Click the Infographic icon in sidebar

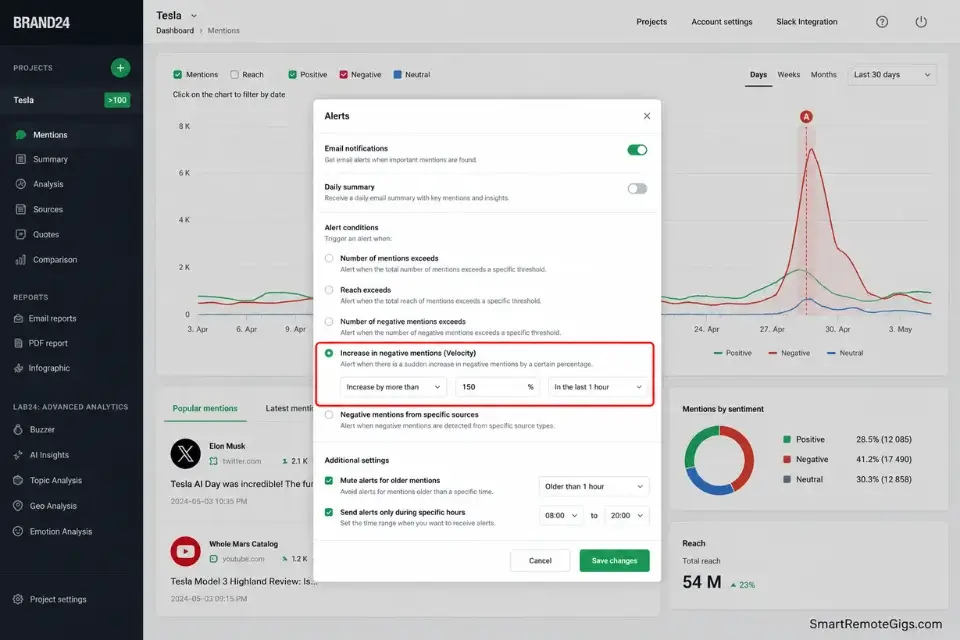point(18,368)
